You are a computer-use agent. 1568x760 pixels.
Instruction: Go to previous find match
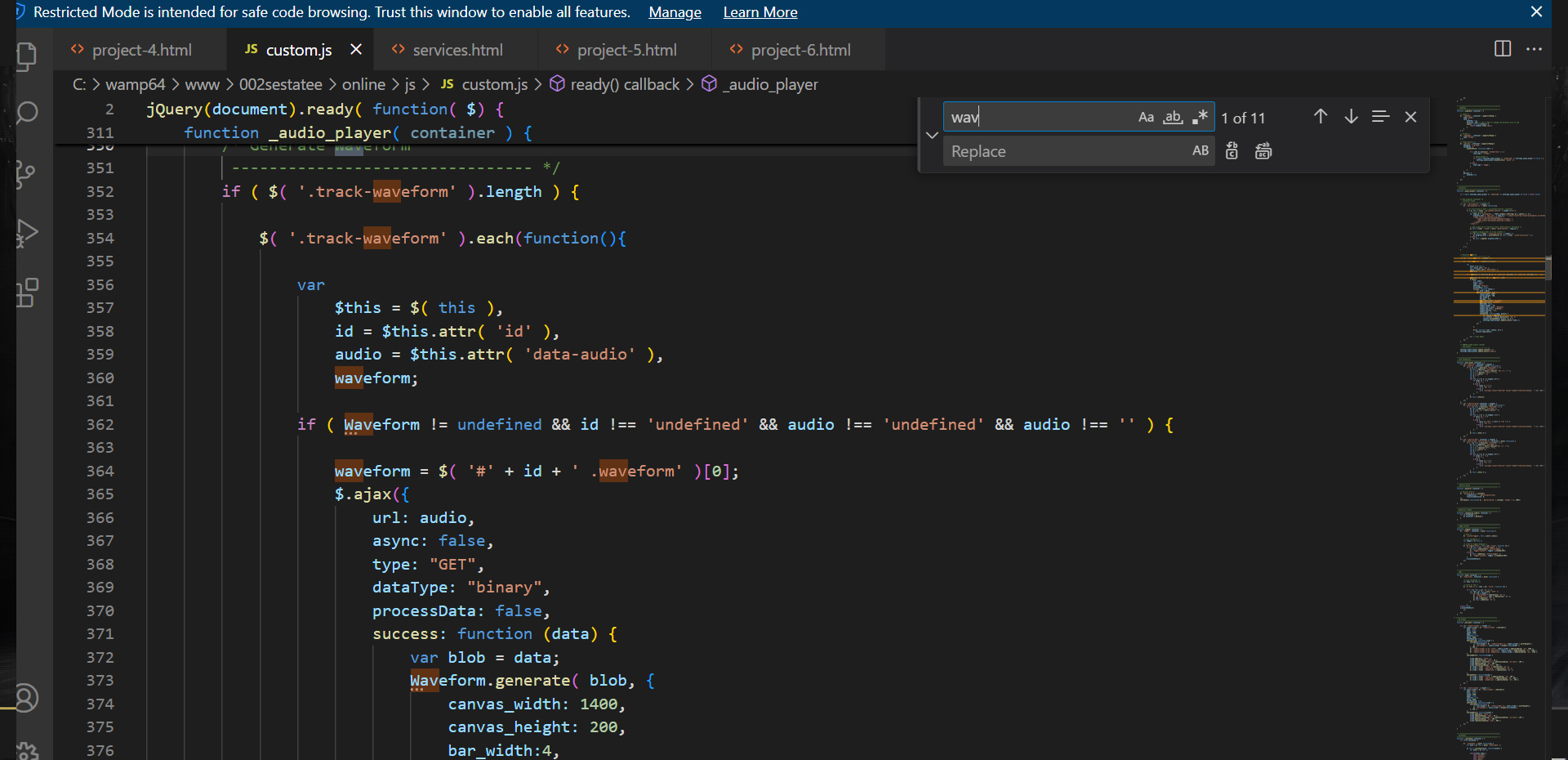(1321, 117)
